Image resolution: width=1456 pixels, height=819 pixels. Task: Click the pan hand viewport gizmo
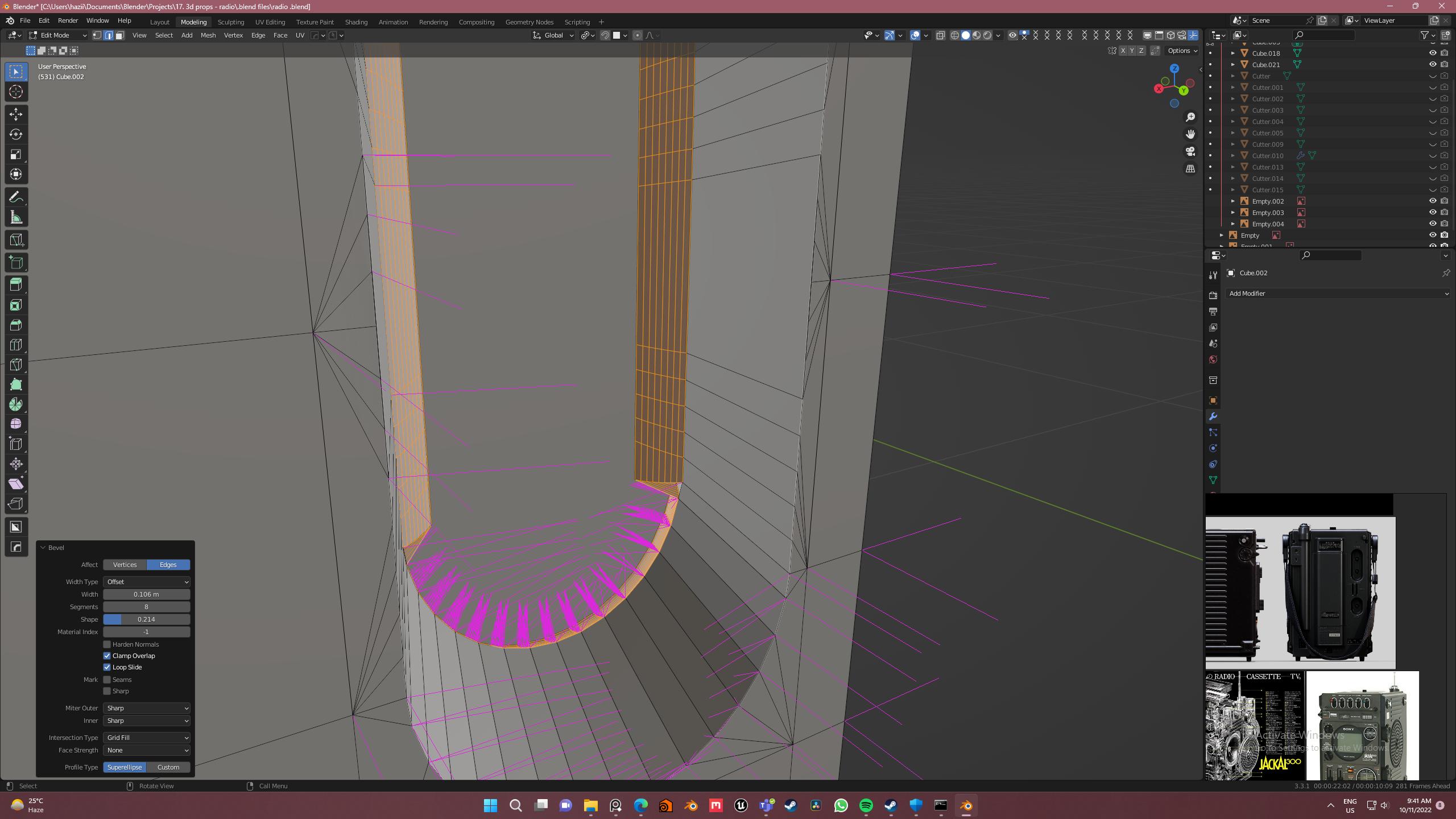1190,134
